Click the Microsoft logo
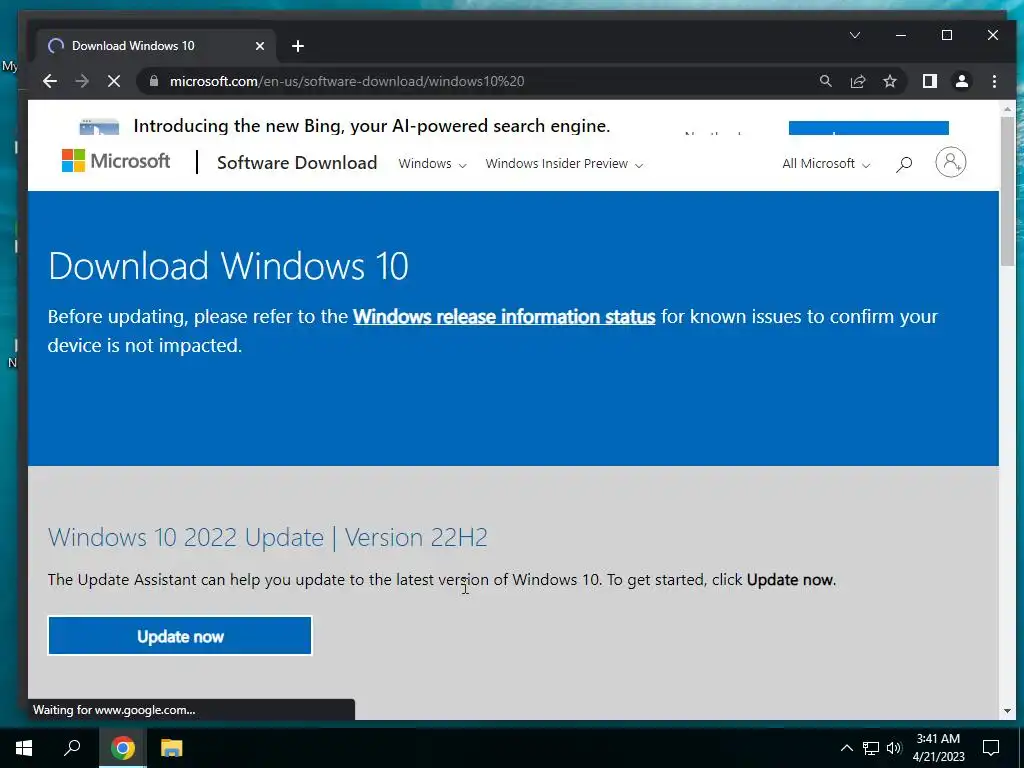This screenshot has height=768, width=1024. pyautogui.click(x=116, y=161)
